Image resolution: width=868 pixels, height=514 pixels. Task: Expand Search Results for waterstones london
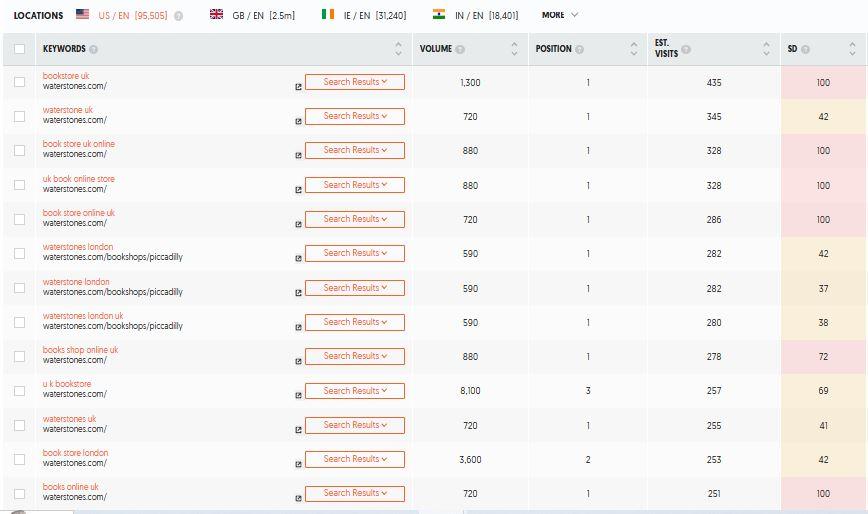(x=355, y=253)
